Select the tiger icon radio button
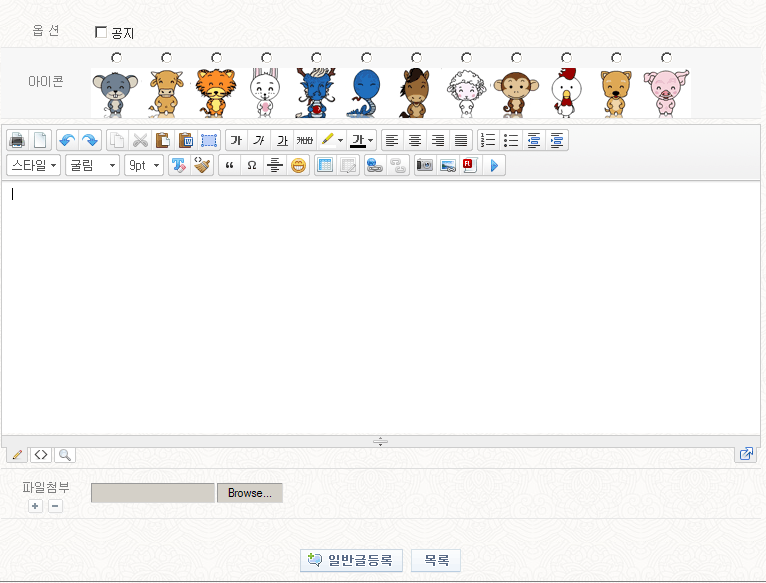 [x=216, y=58]
